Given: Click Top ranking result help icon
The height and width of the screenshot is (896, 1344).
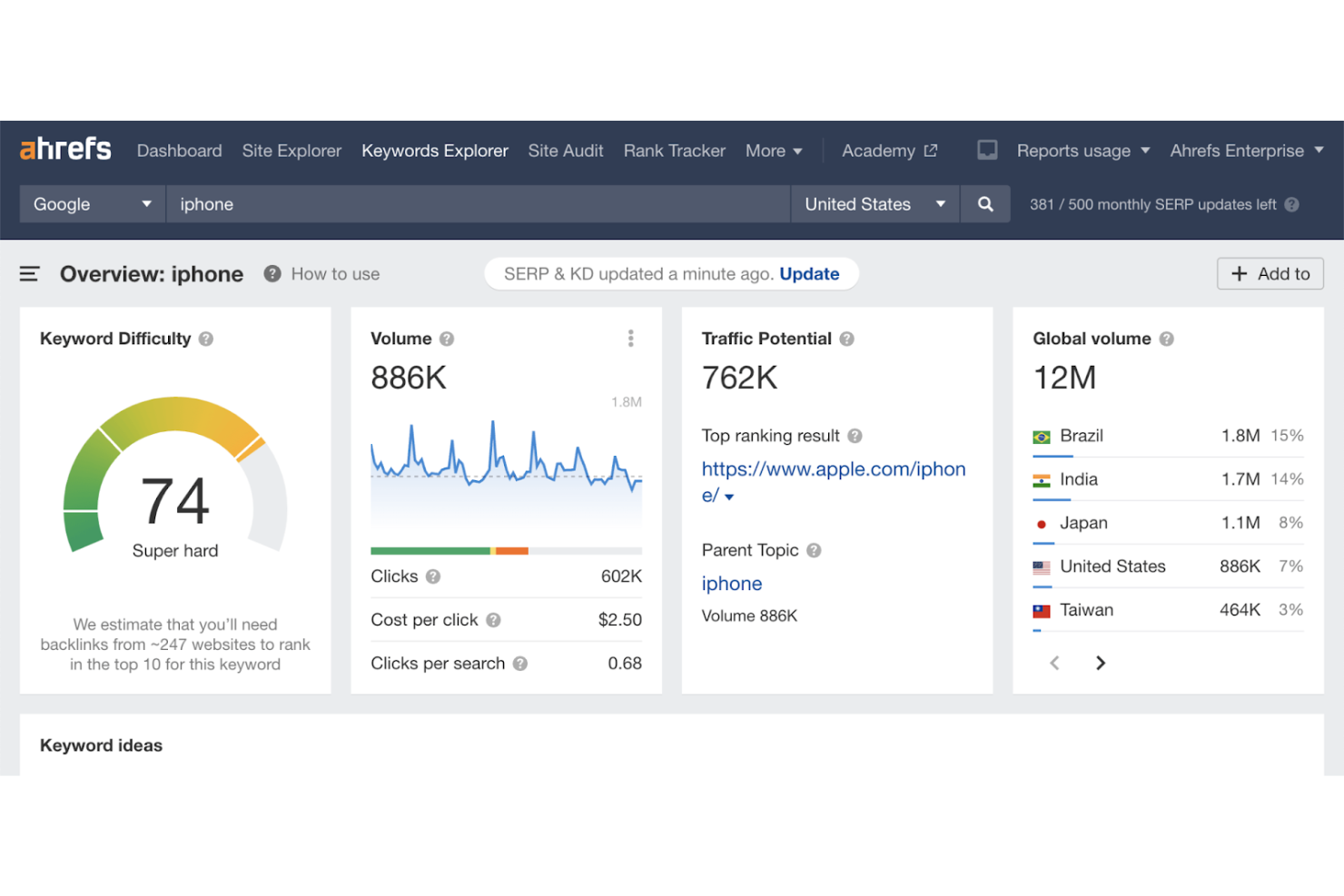Looking at the screenshot, I should coord(855,436).
